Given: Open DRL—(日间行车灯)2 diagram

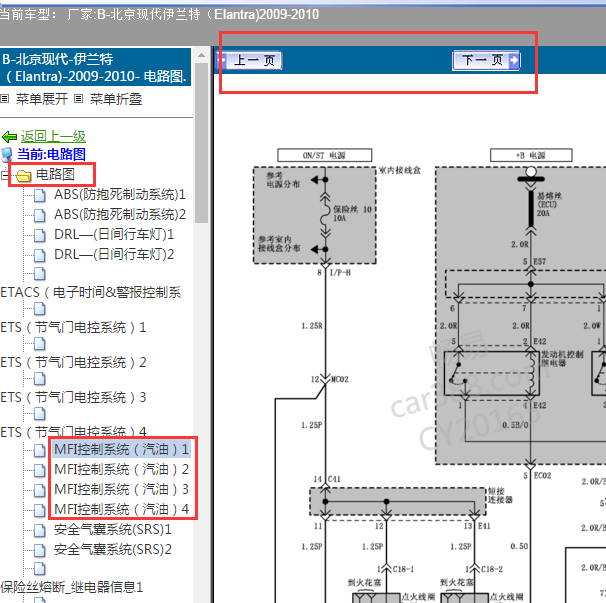Looking at the screenshot, I should [114, 255].
